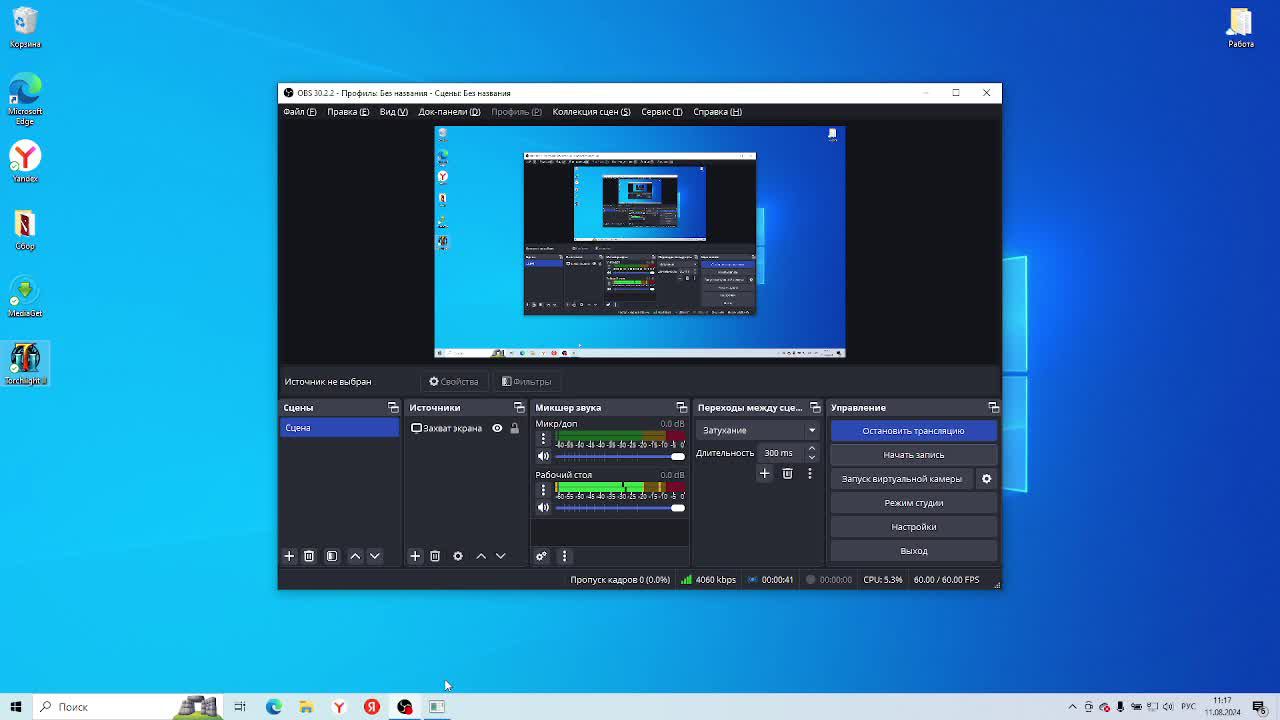Viewport: 1280px width, 720px height.
Task: Undock the Управление panel
Action: [x=993, y=408]
